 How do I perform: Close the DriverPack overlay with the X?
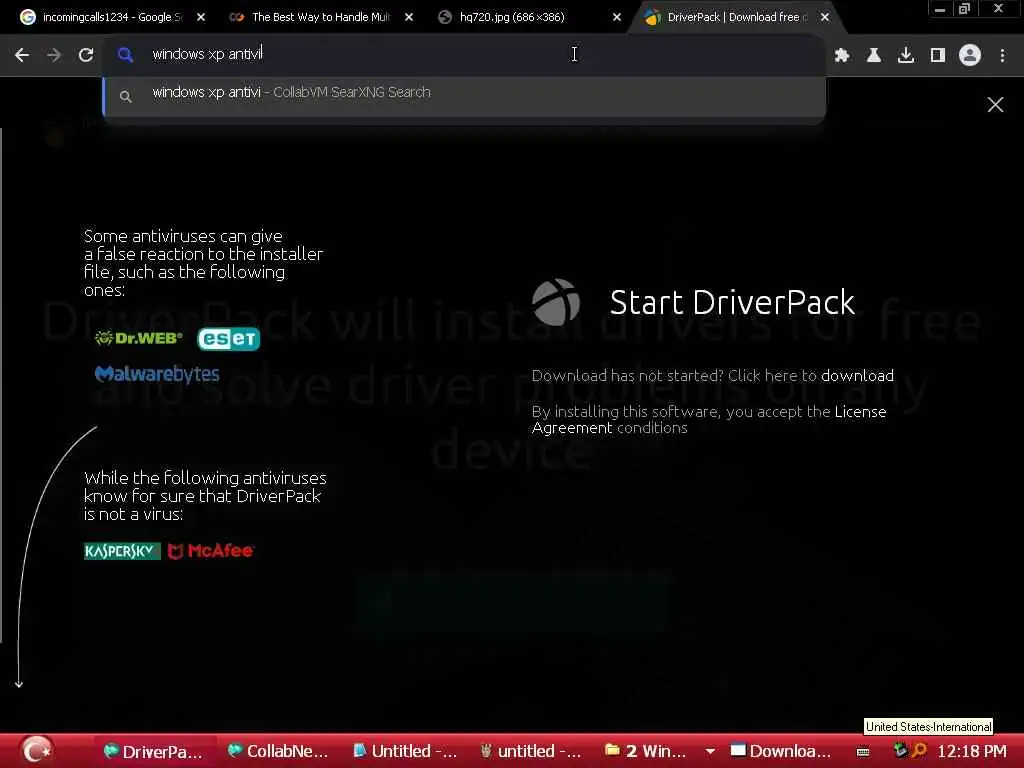point(995,104)
